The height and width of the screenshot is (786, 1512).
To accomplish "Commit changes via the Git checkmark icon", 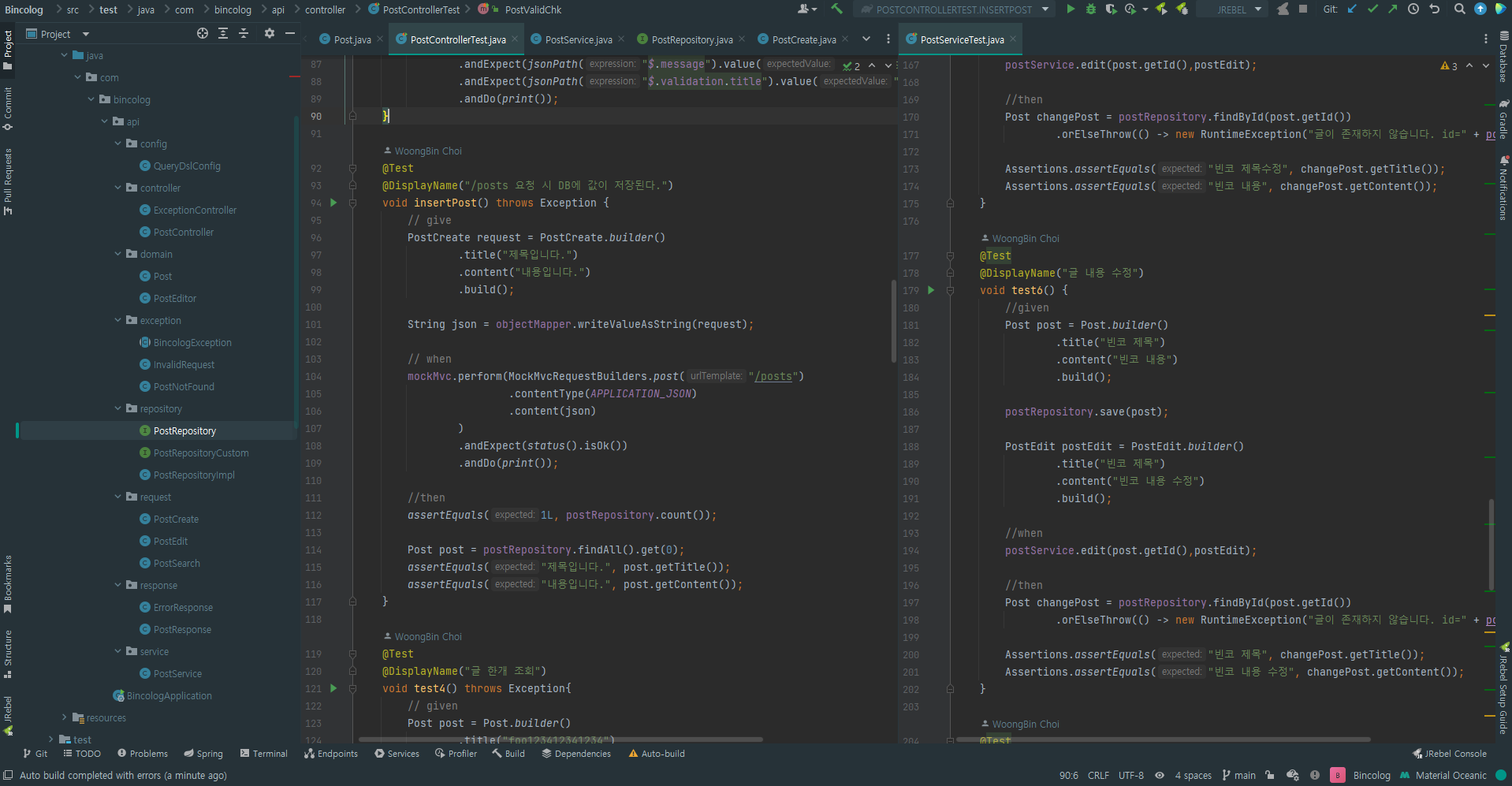I will pyautogui.click(x=1372, y=9).
